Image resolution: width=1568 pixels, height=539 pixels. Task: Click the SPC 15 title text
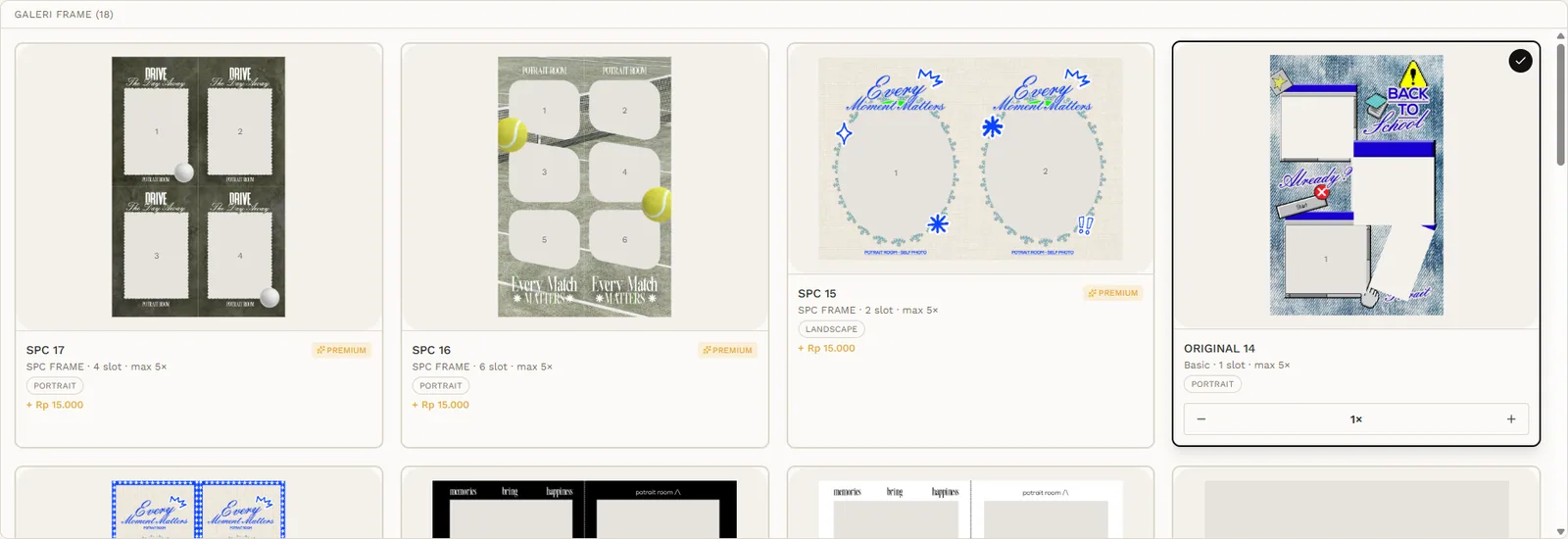[x=817, y=293]
